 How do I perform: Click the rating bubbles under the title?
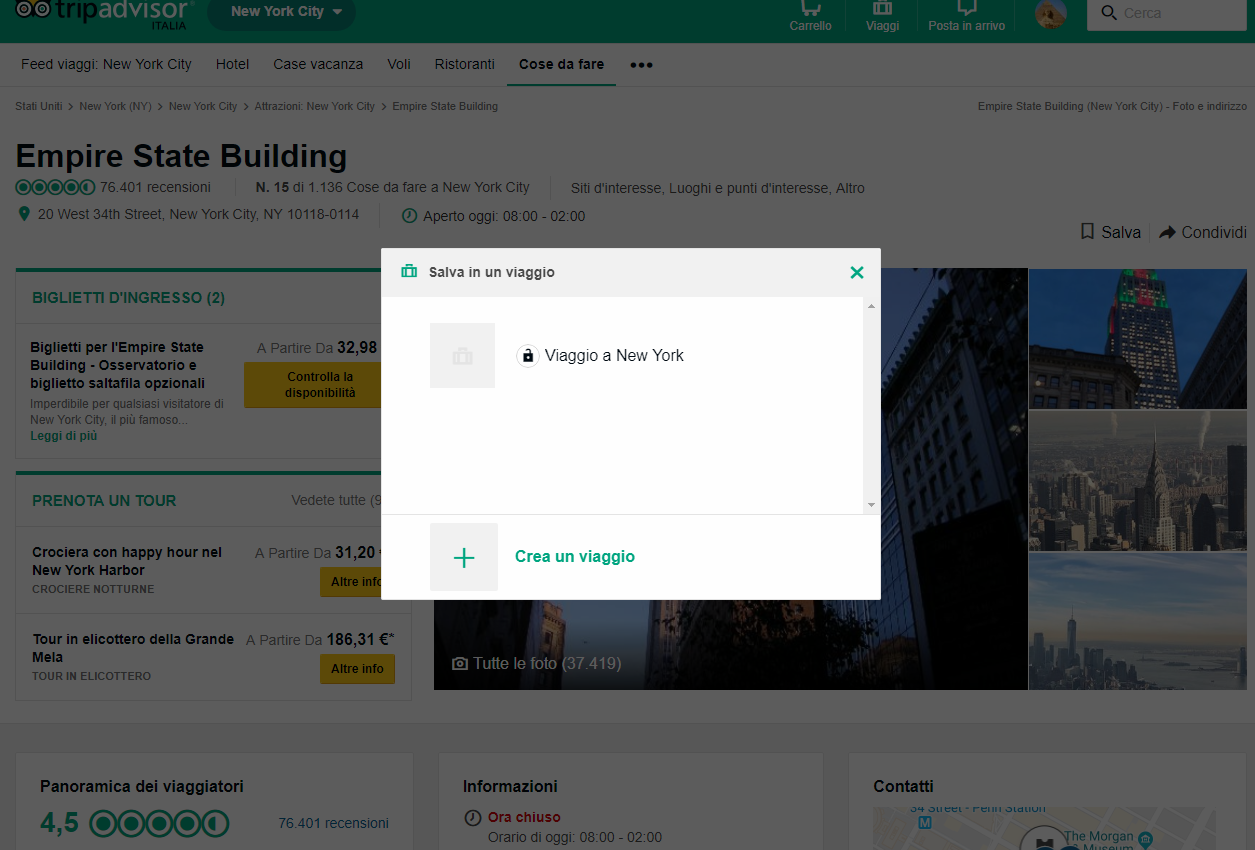pos(55,187)
